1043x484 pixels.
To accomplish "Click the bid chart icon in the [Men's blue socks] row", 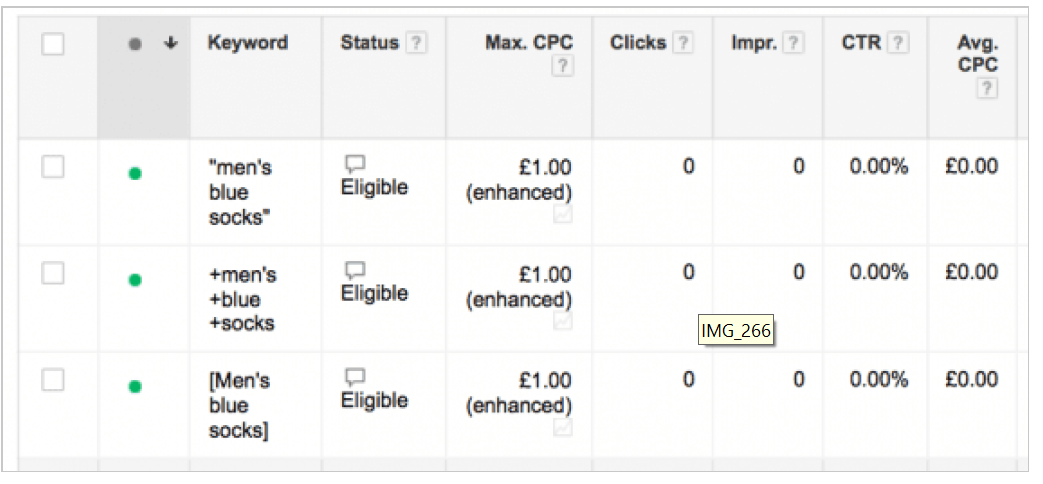I will 563,428.
